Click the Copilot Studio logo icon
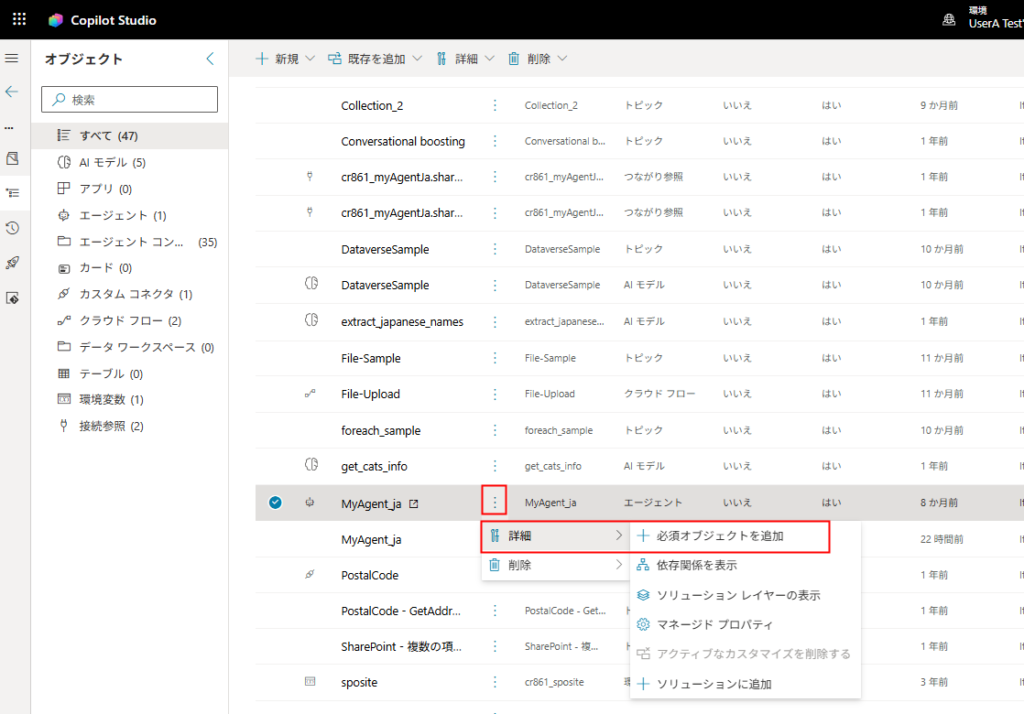 56,20
